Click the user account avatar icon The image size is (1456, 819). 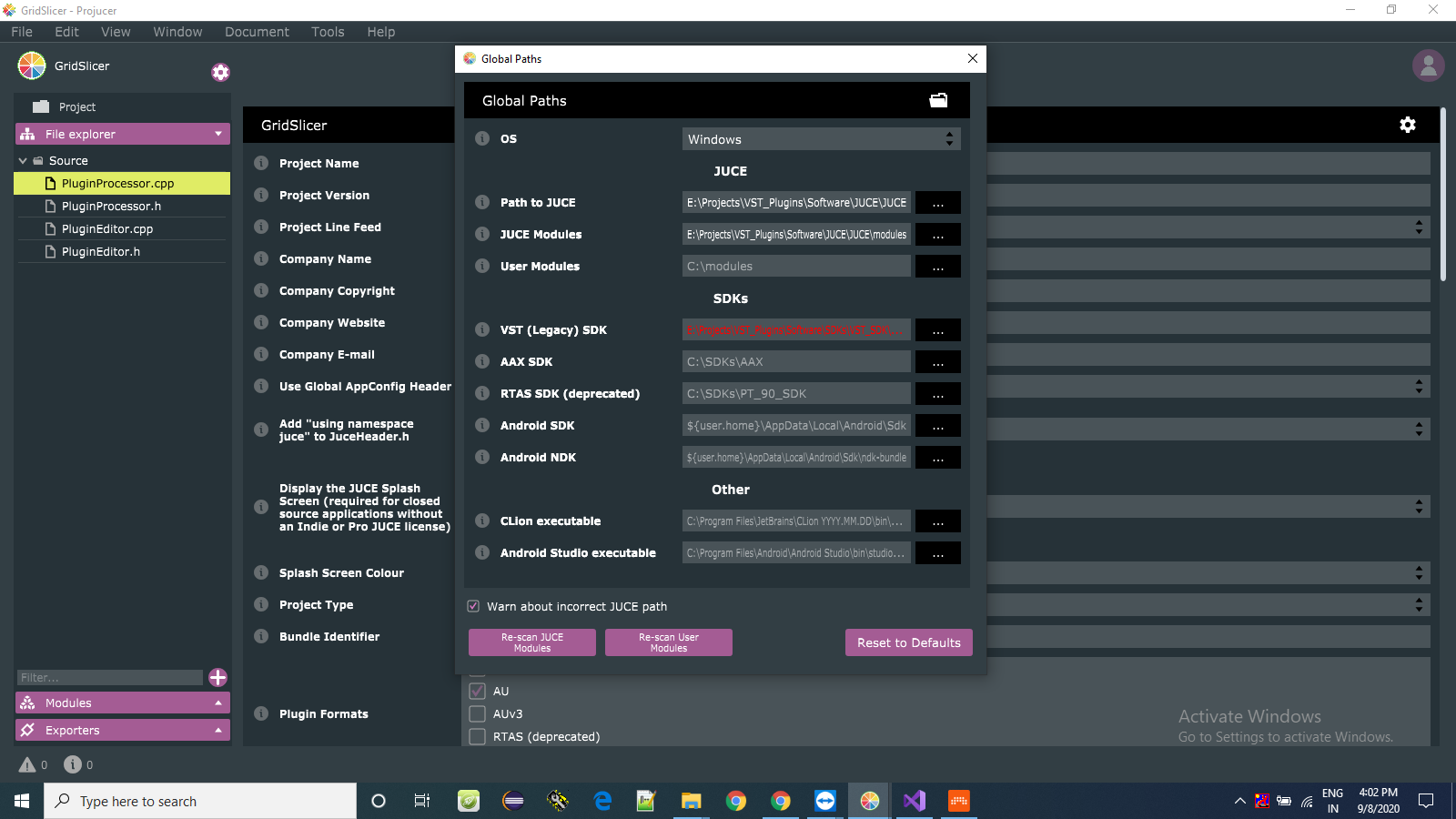tap(1428, 66)
